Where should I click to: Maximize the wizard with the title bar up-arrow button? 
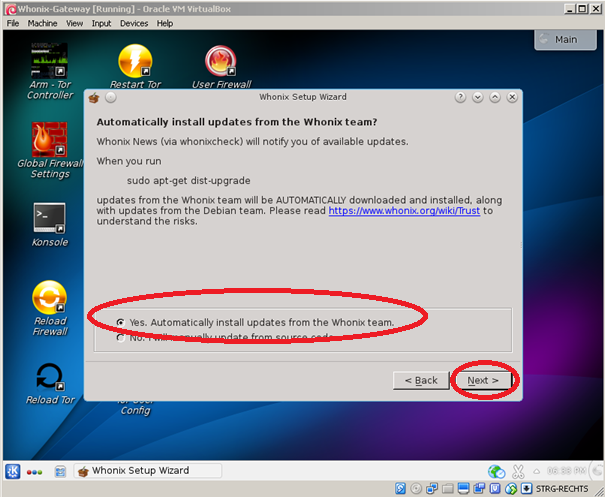(x=495, y=97)
